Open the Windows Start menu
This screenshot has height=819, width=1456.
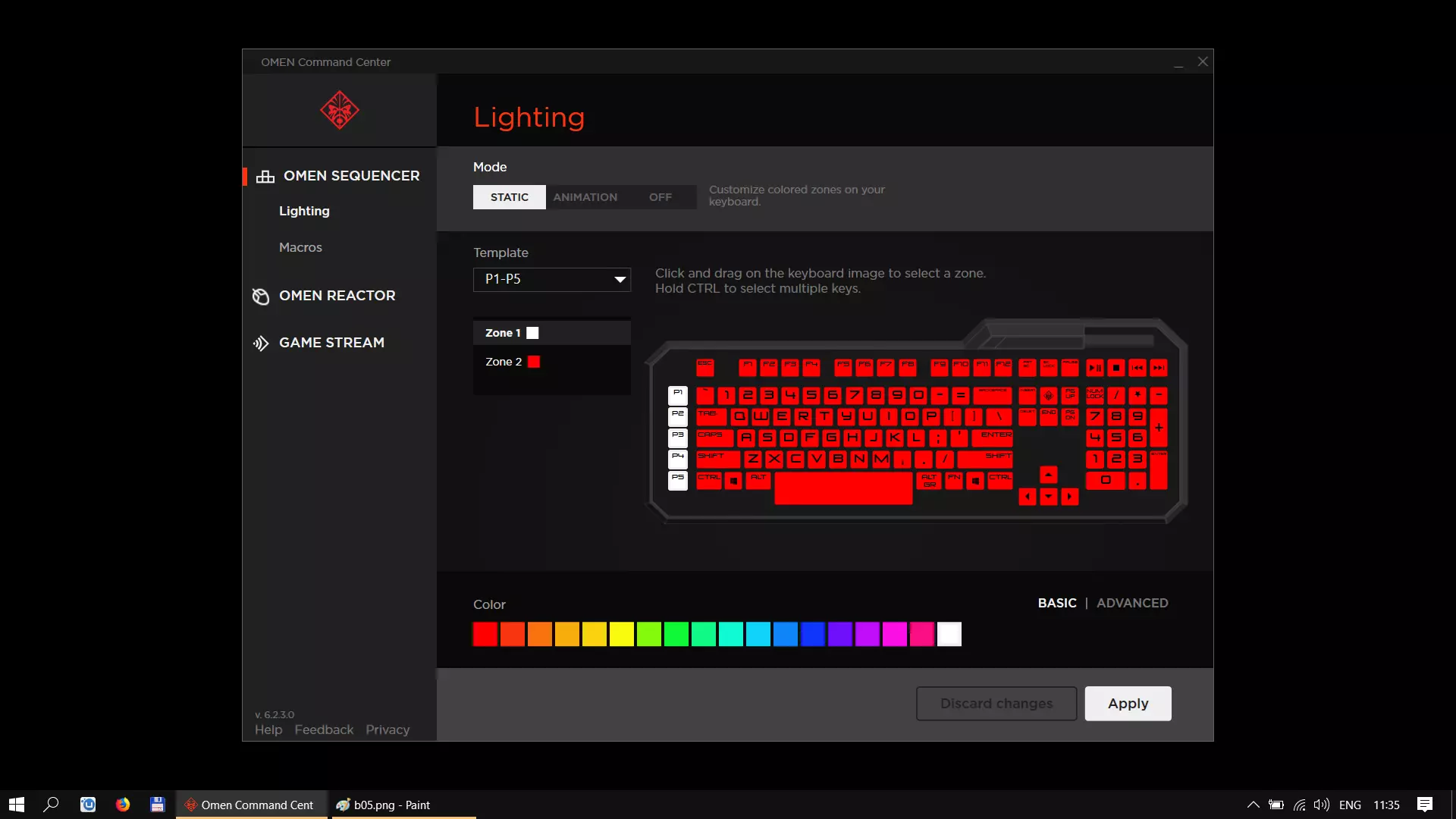click(x=17, y=805)
